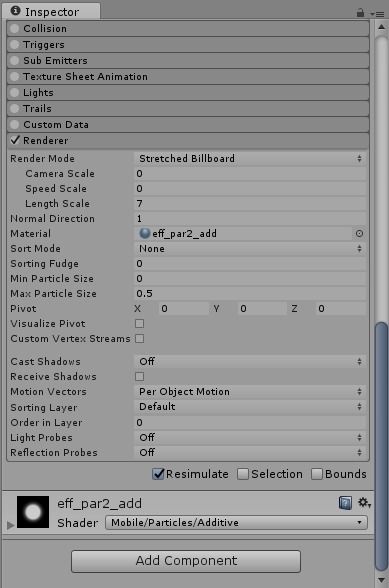Click the Pivot Z field

coord(340,309)
